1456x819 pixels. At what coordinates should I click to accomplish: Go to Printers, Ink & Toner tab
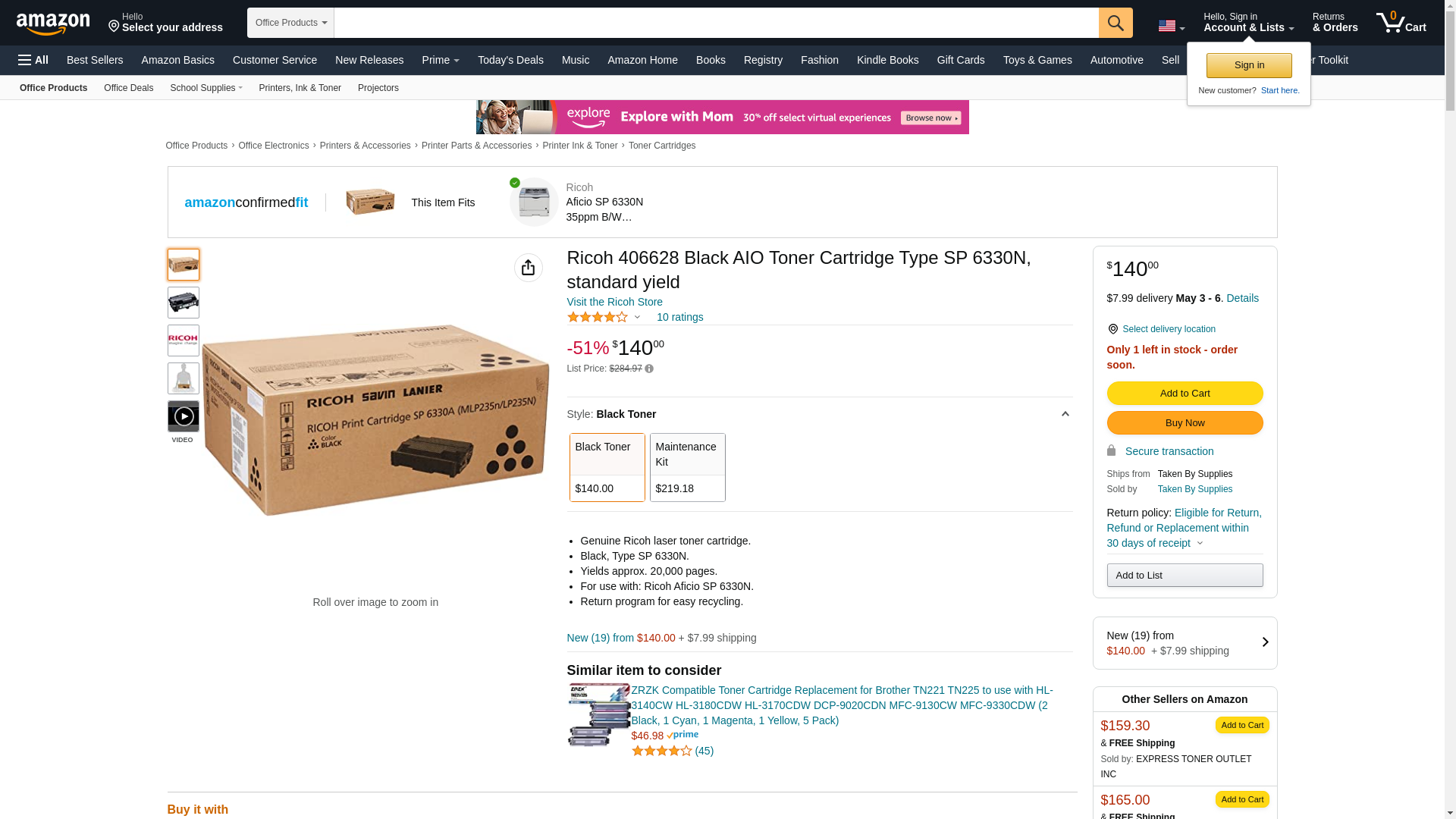(x=300, y=88)
